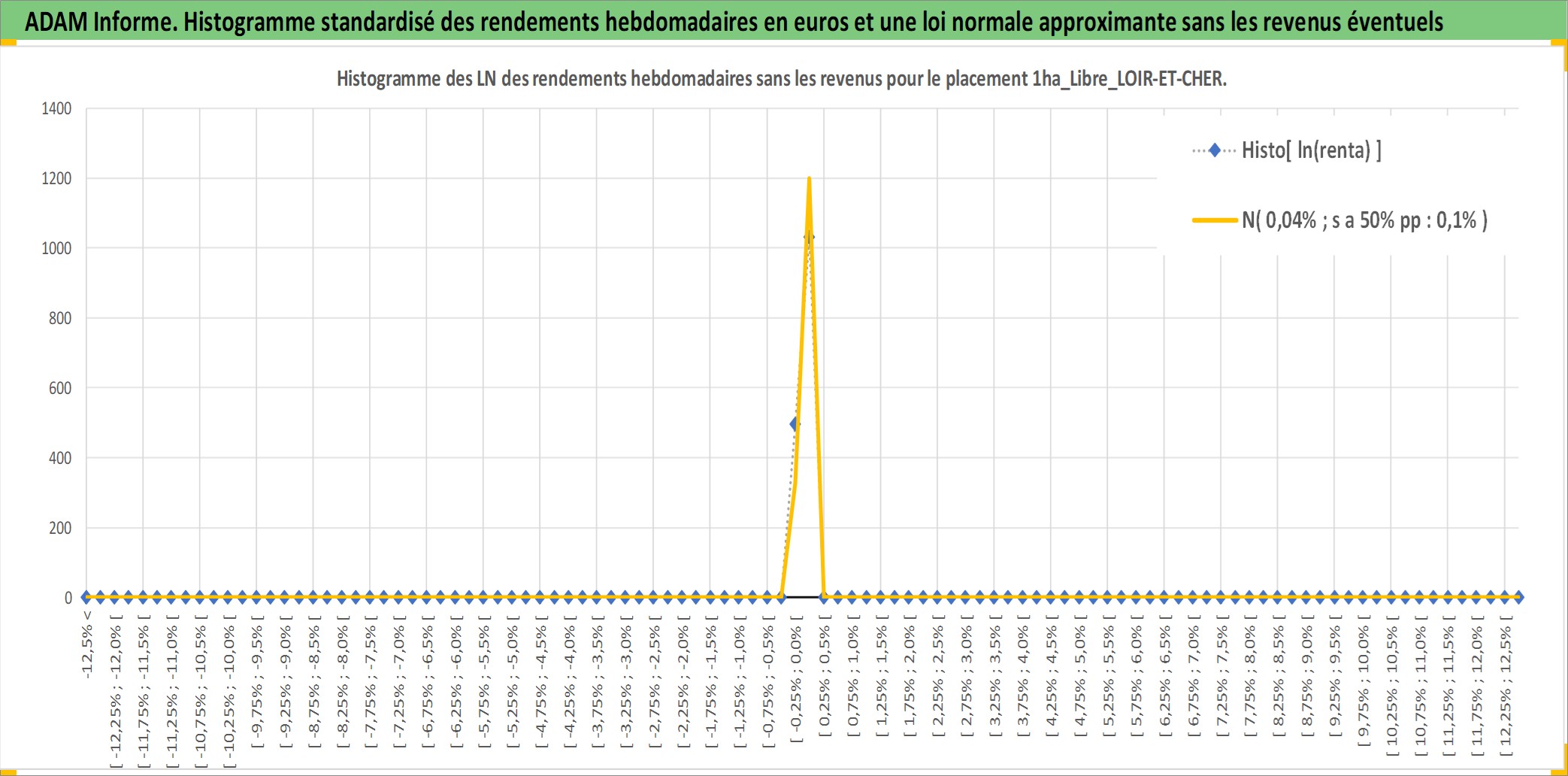Image resolution: width=1568 pixels, height=776 pixels.
Task: Click the x-axis label '[ 0,25% ; 0,5% ['
Action: (x=825, y=676)
